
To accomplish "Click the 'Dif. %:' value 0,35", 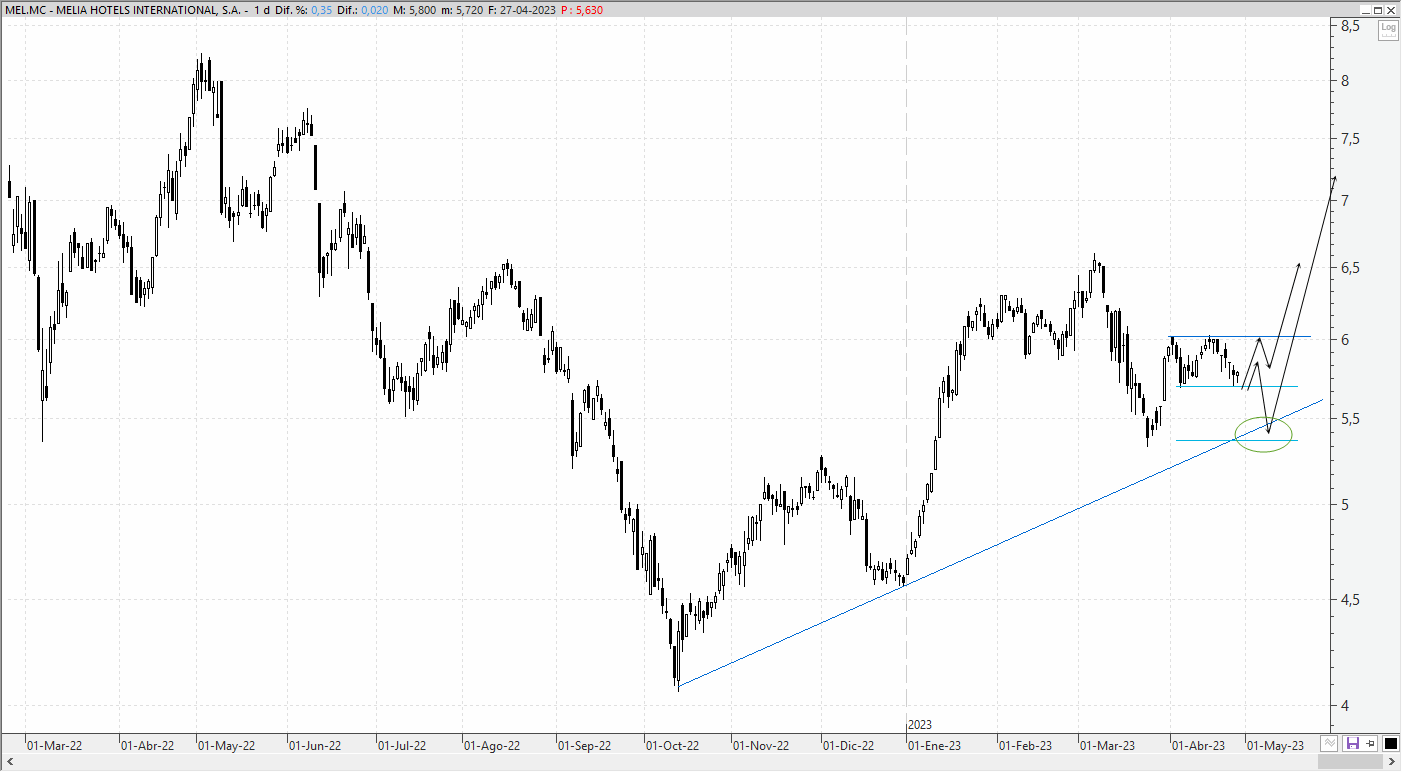I will pos(322,10).
